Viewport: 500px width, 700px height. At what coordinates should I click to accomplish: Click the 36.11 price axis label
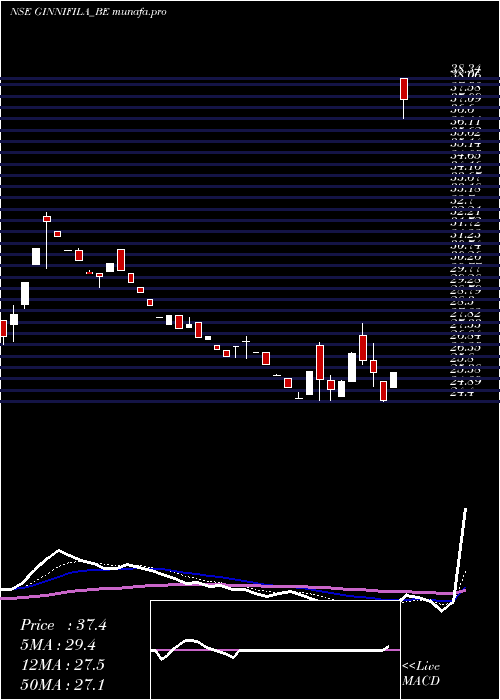pos(466,121)
